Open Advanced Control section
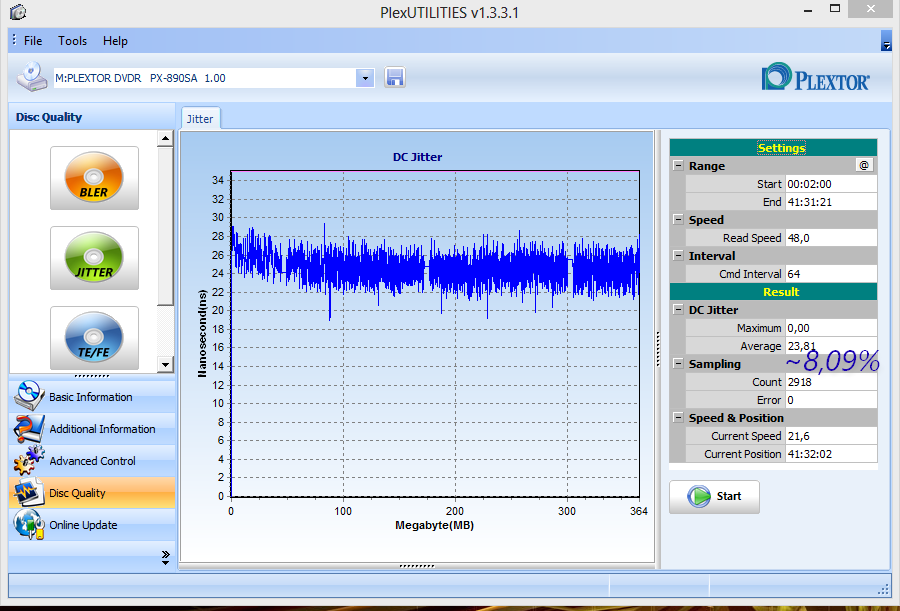 (92, 461)
